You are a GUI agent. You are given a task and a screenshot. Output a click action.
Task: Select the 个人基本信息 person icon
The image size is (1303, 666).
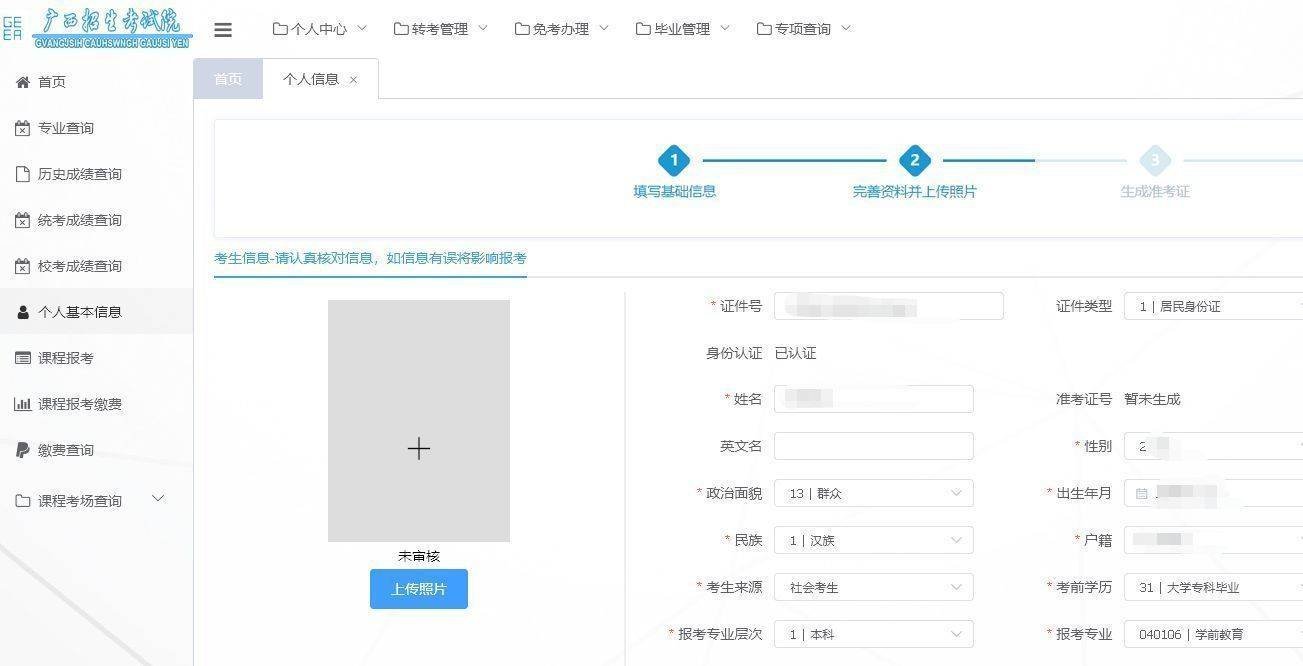(23, 311)
